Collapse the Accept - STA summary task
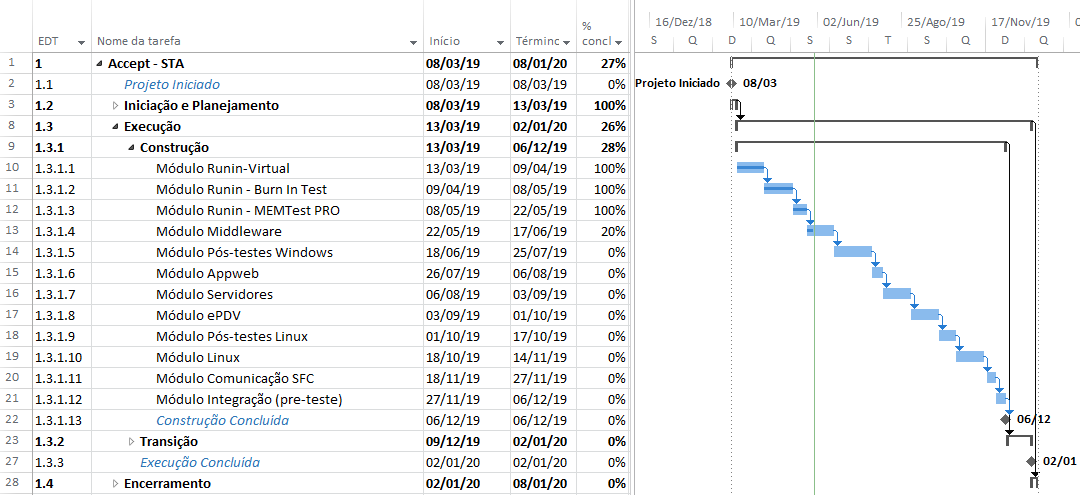Screen dimensions: 1080x495 (x=99, y=64)
